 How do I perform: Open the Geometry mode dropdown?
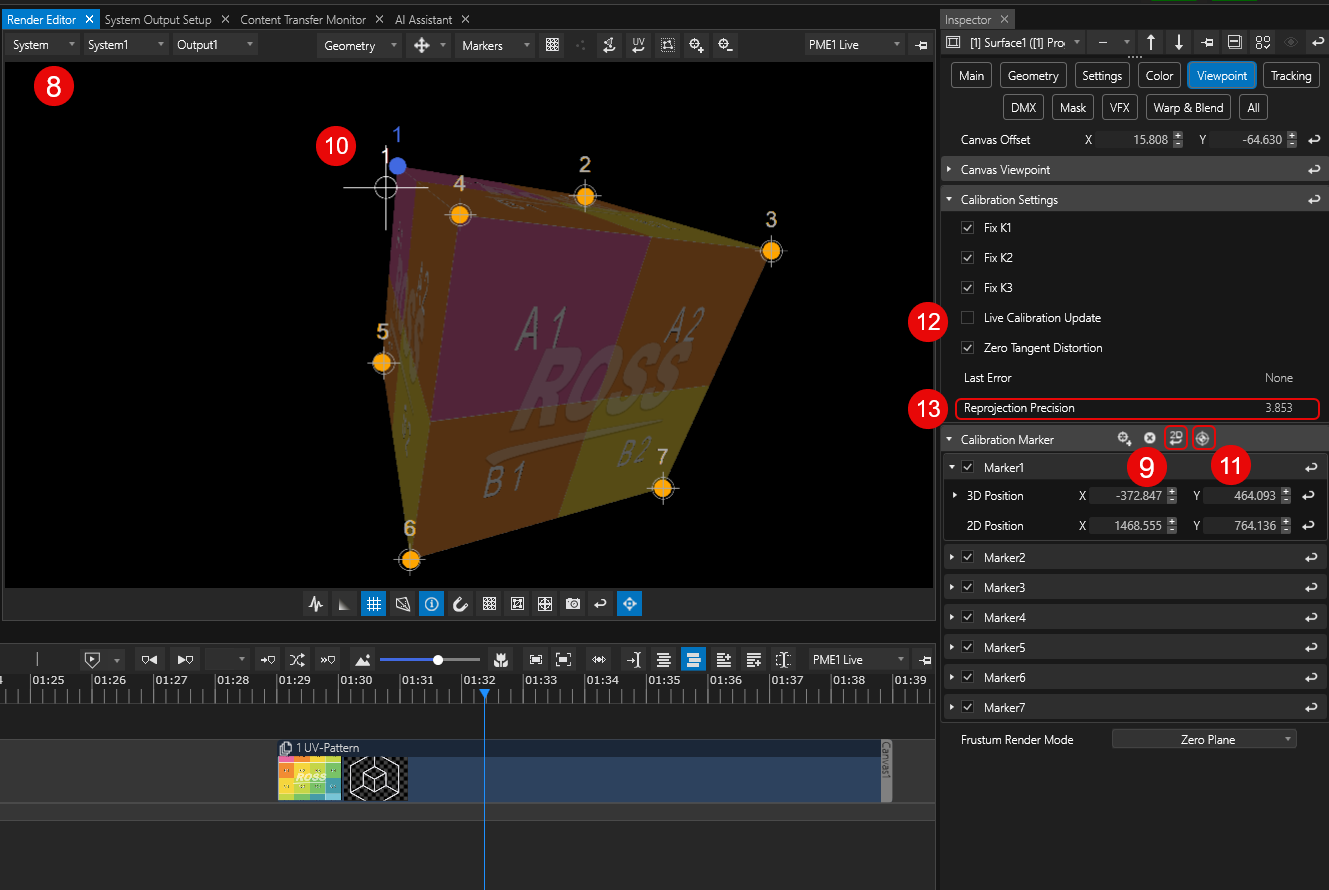(x=359, y=45)
